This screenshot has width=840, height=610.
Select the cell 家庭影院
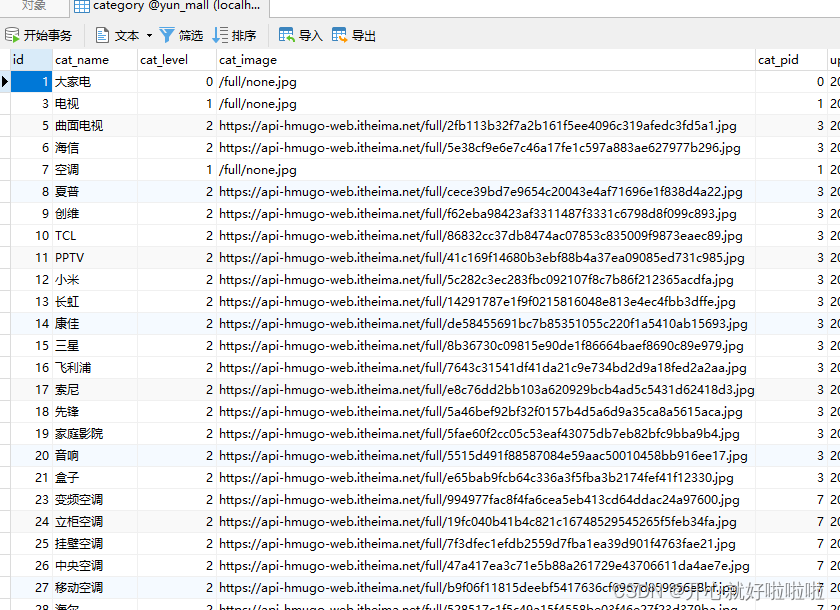[x=95, y=433]
